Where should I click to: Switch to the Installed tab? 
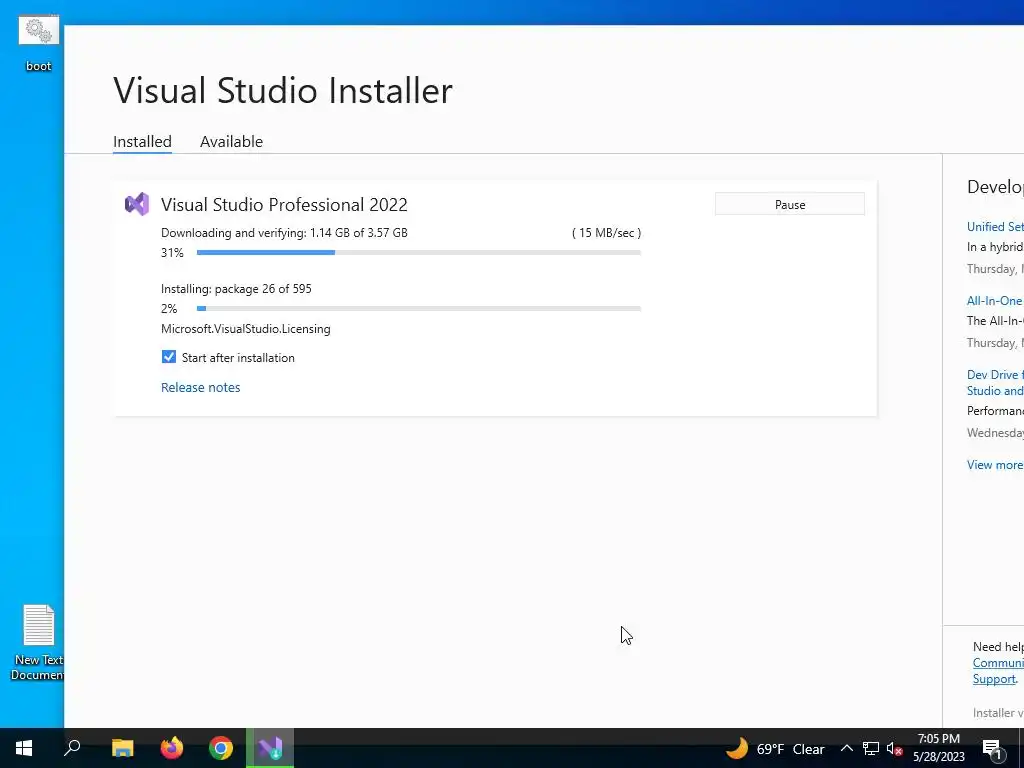point(142,141)
